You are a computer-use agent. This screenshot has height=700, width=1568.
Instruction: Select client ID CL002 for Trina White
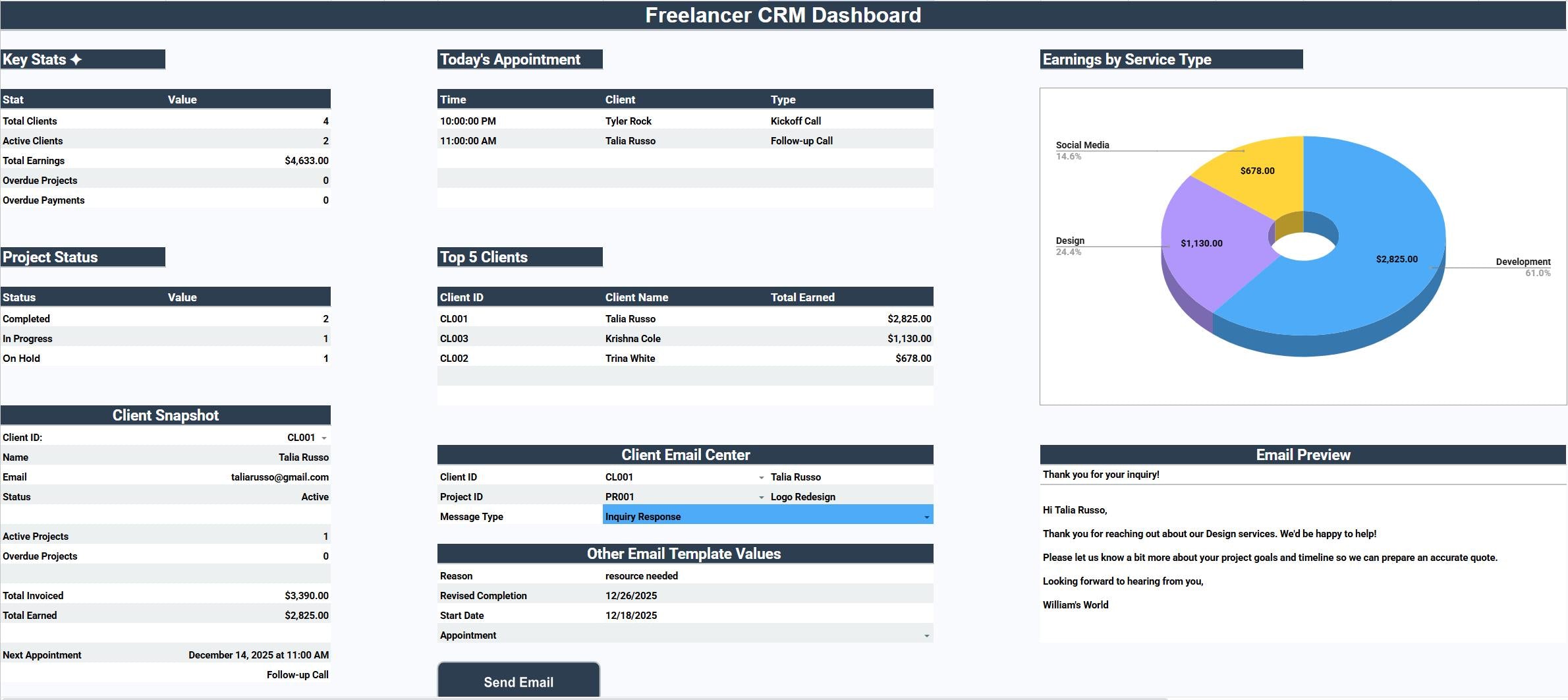coord(454,358)
